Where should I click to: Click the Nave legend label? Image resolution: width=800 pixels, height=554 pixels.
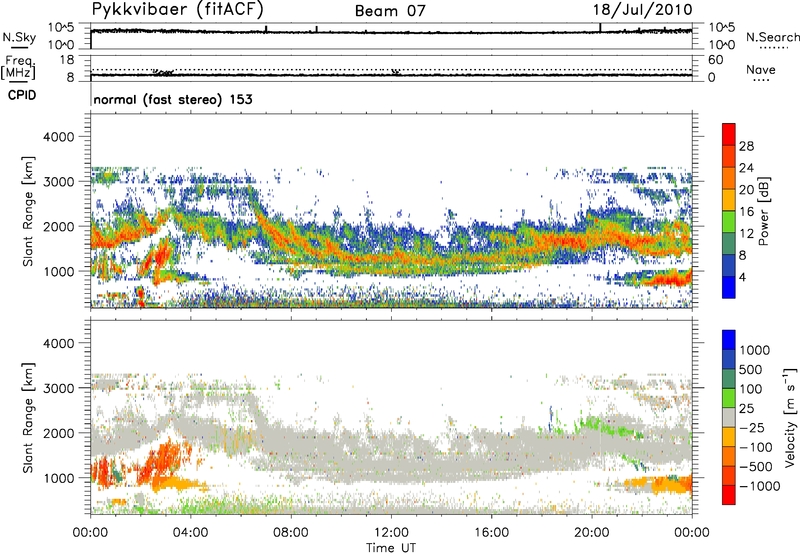[x=761, y=69]
